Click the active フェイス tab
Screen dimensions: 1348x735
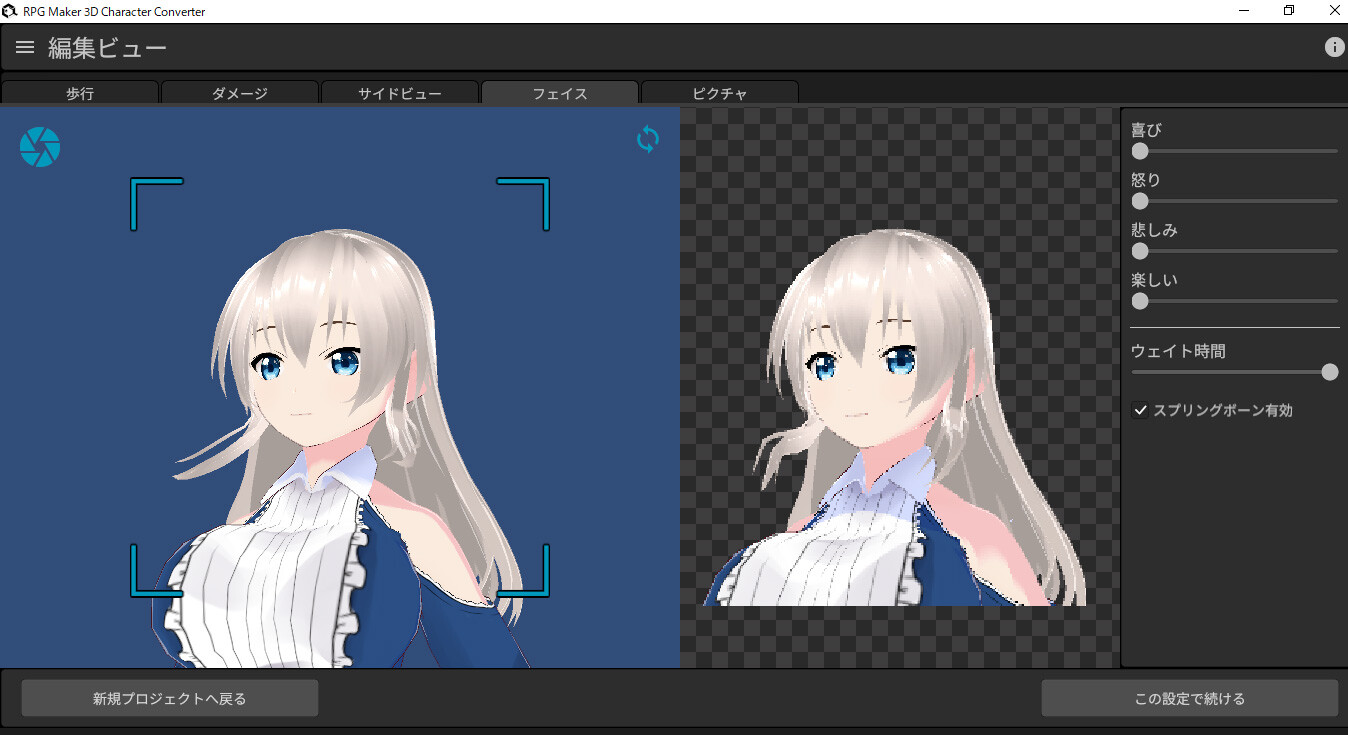pos(559,93)
